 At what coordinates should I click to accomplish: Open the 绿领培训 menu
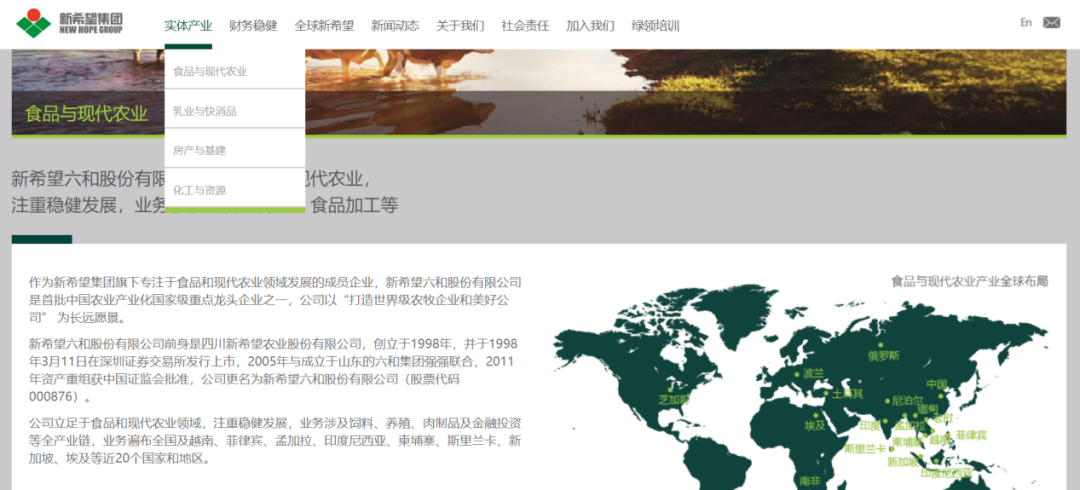pos(655,26)
